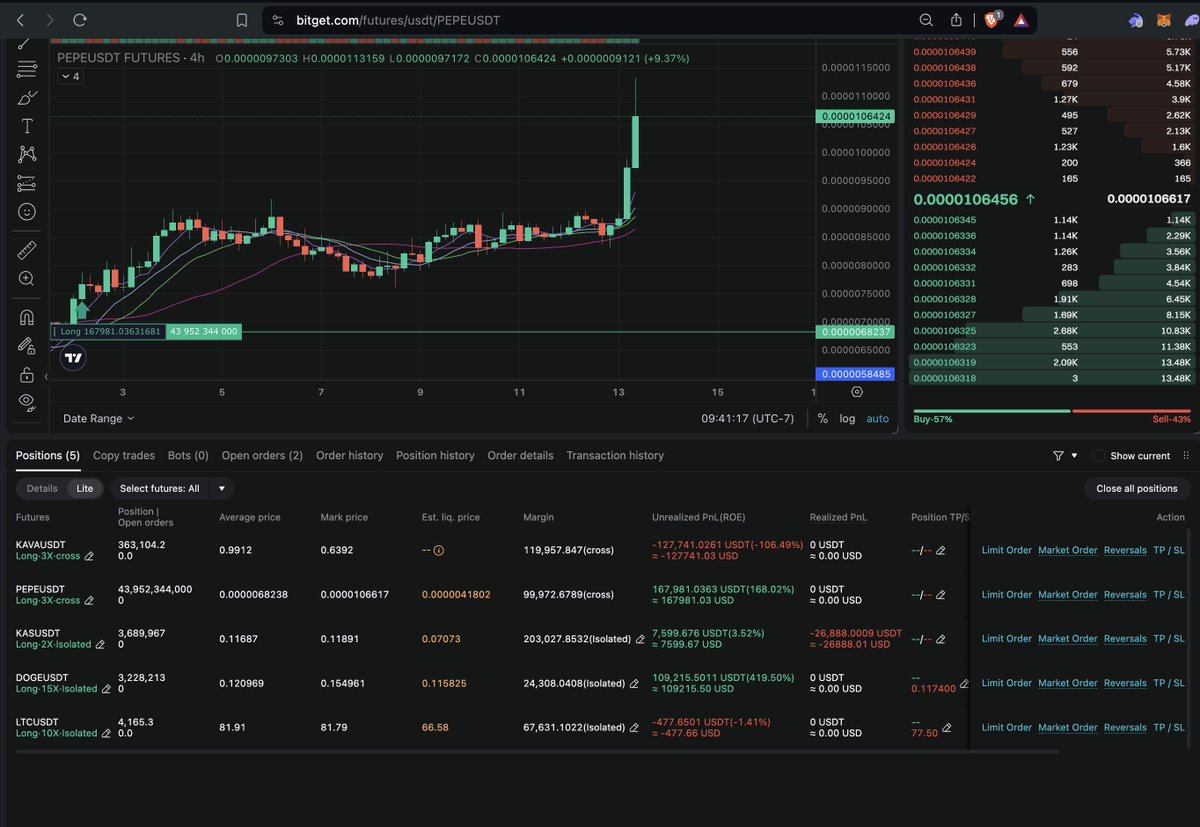
Task: Open Transaction history tab
Action: click(x=615, y=456)
